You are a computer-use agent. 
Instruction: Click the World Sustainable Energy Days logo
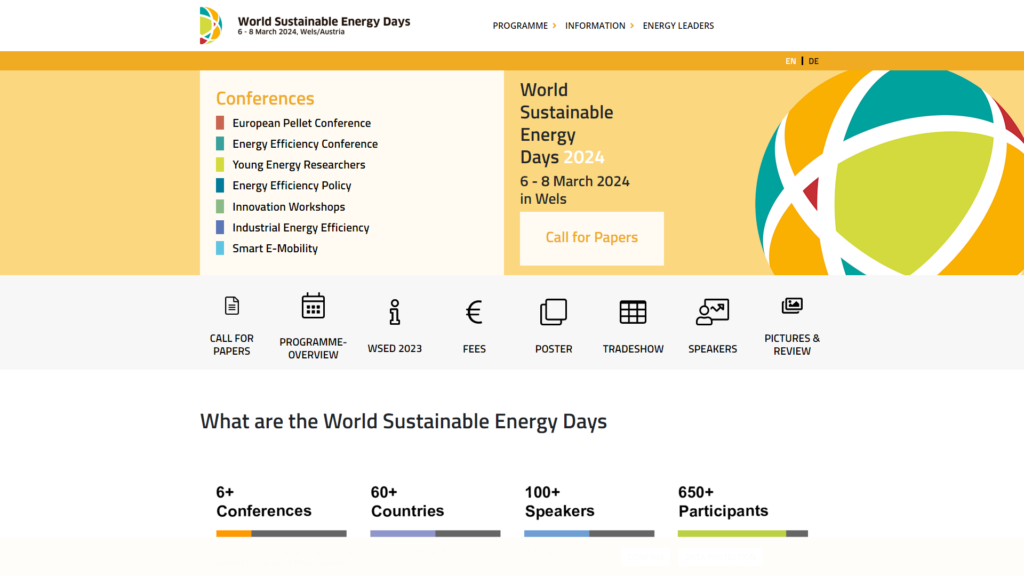pyautogui.click(x=211, y=25)
